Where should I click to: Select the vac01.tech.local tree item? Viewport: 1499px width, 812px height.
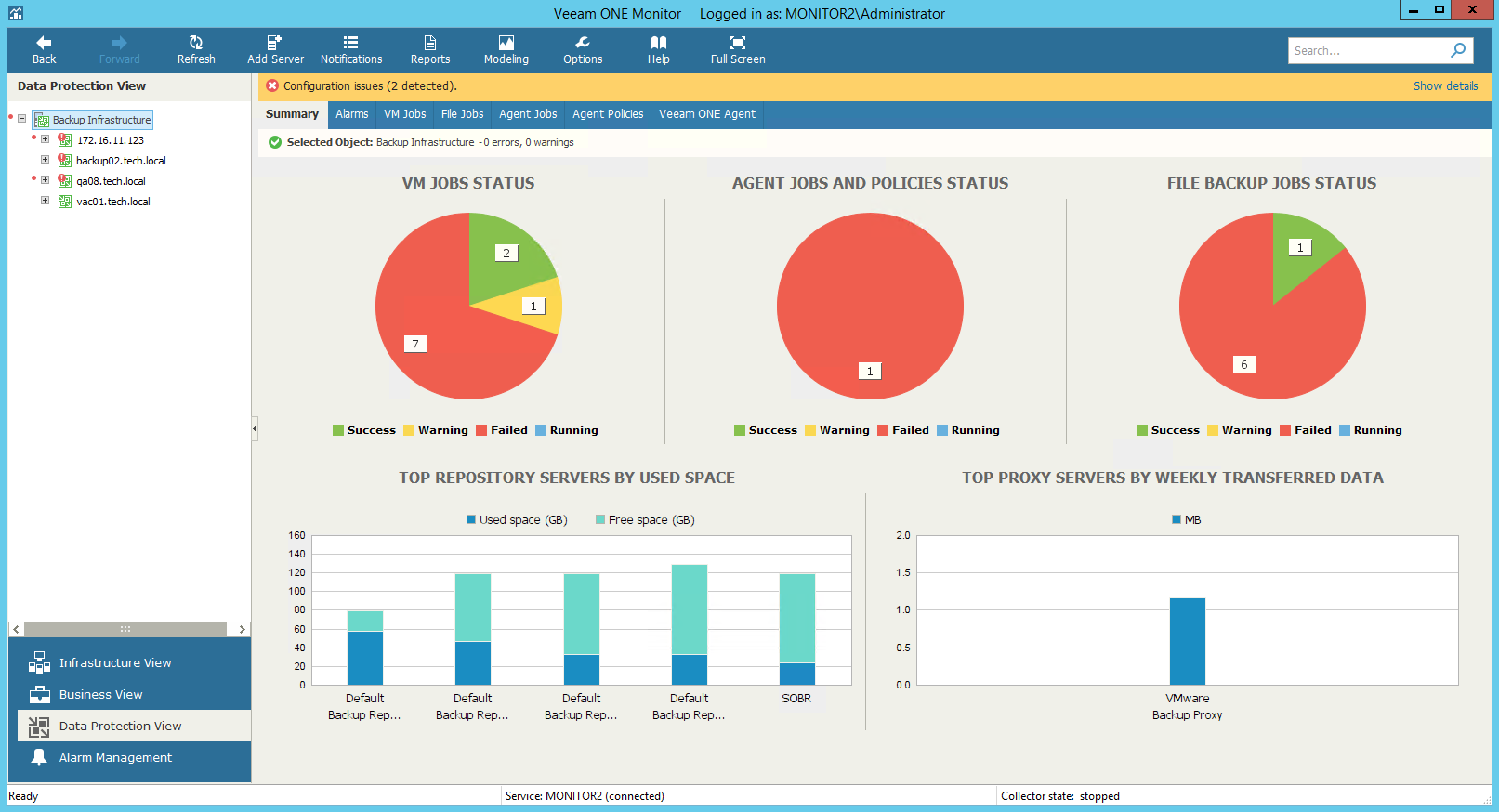pyautogui.click(x=113, y=202)
